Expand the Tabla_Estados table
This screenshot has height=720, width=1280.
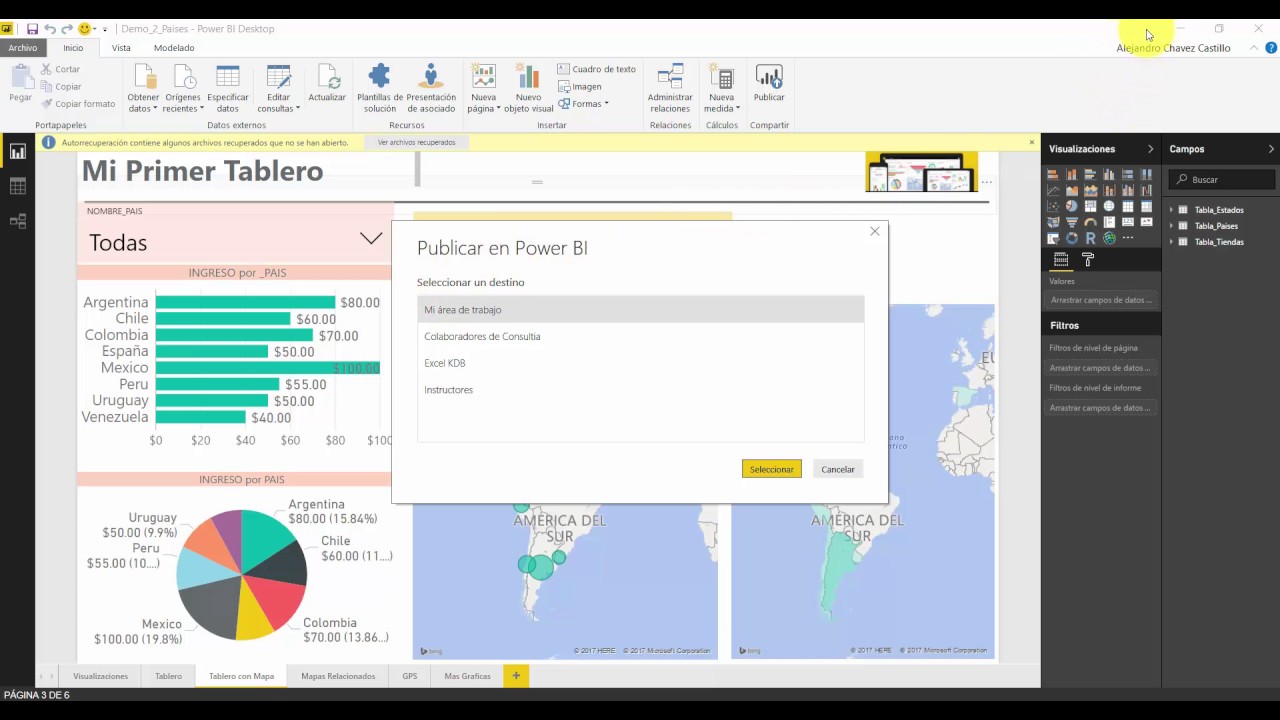[x=1172, y=210]
